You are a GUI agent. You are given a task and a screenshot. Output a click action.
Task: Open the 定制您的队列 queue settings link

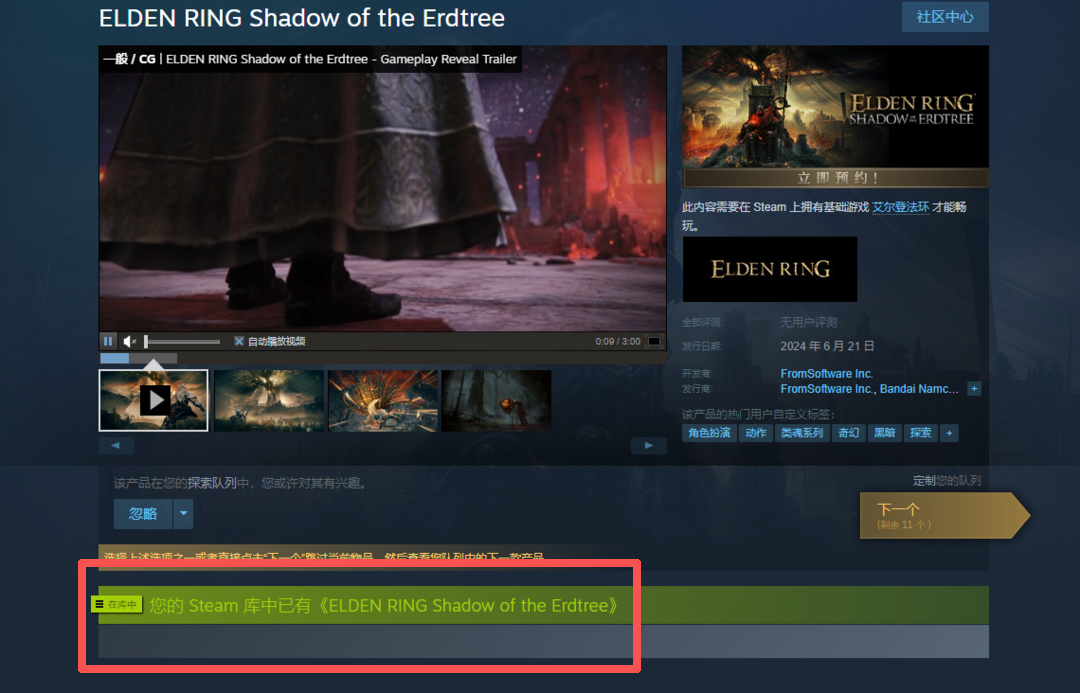(947, 481)
